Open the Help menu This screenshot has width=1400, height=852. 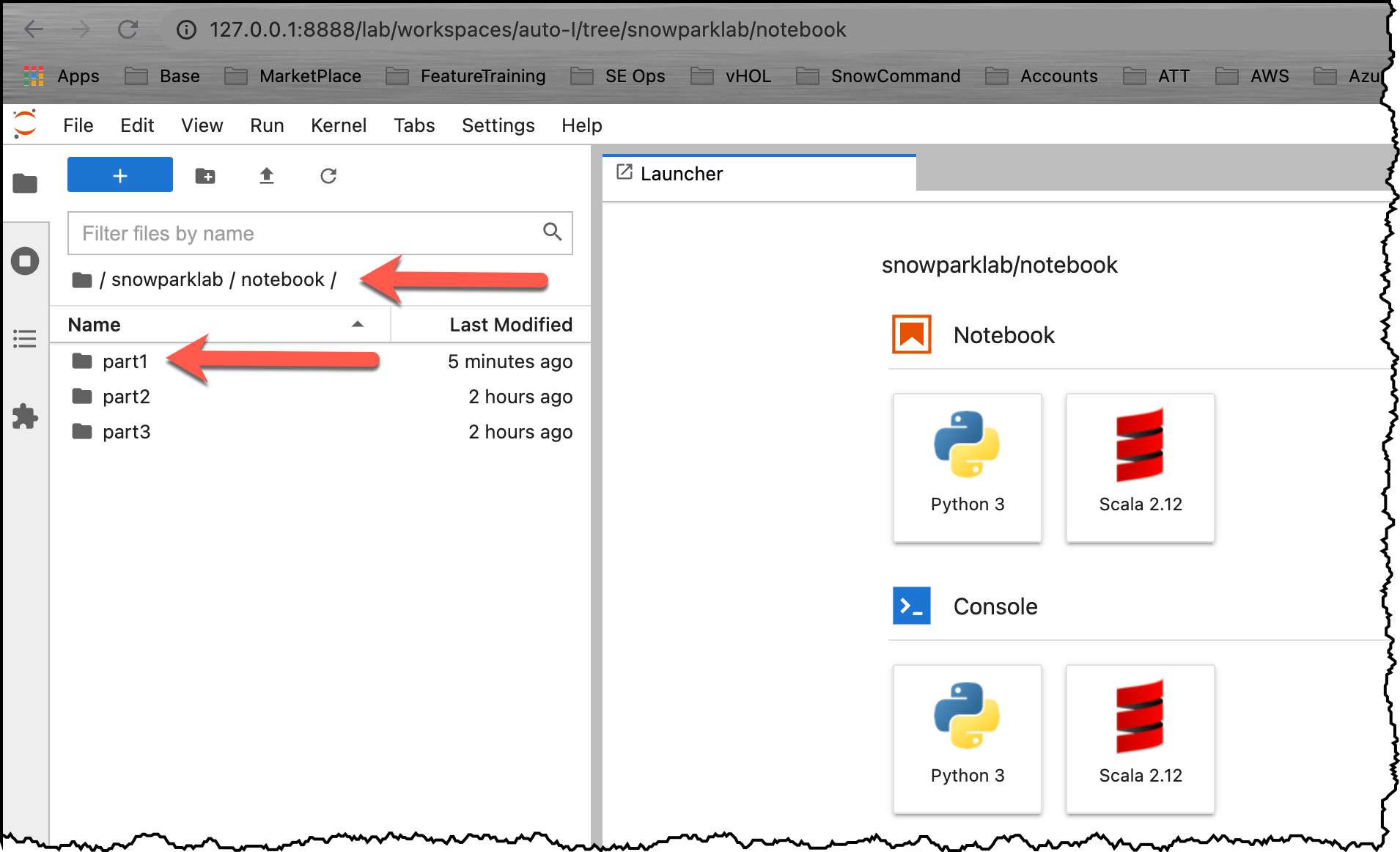[582, 125]
